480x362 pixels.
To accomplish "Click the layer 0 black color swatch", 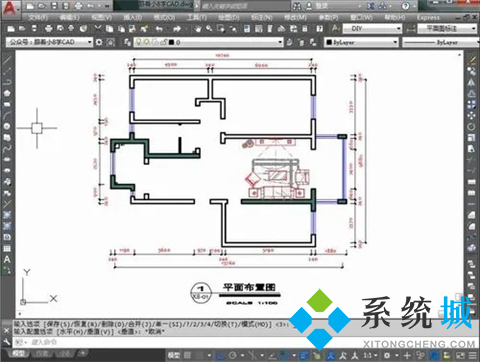I will 172,42.
